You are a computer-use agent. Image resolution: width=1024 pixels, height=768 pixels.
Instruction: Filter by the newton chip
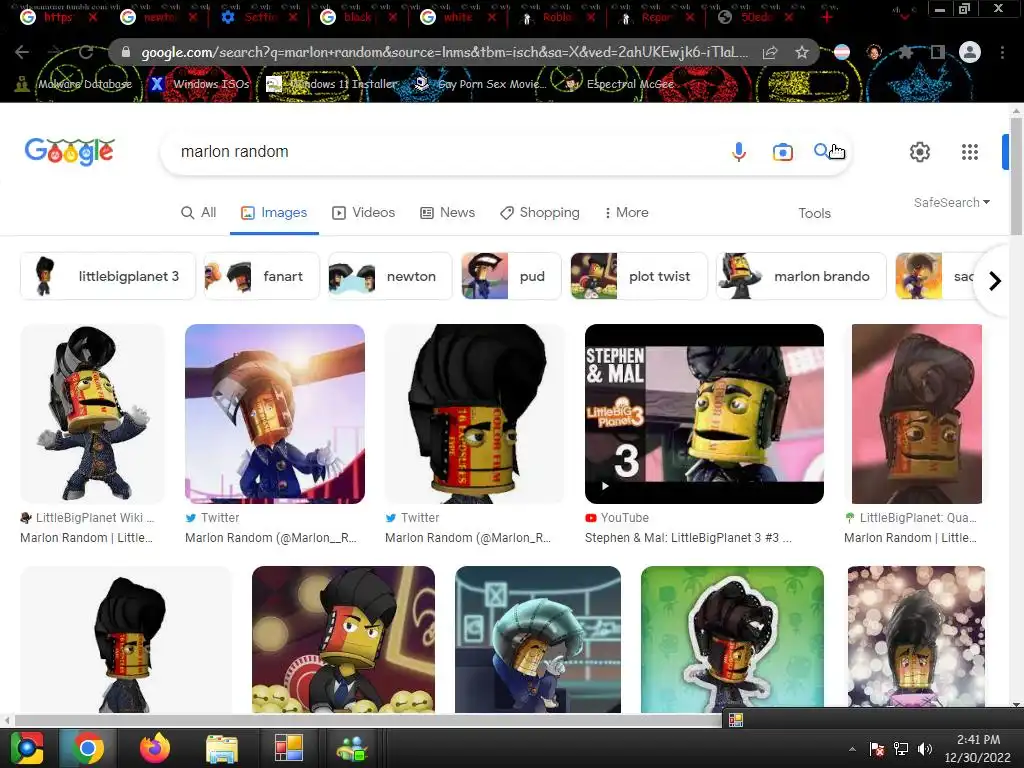point(390,276)
